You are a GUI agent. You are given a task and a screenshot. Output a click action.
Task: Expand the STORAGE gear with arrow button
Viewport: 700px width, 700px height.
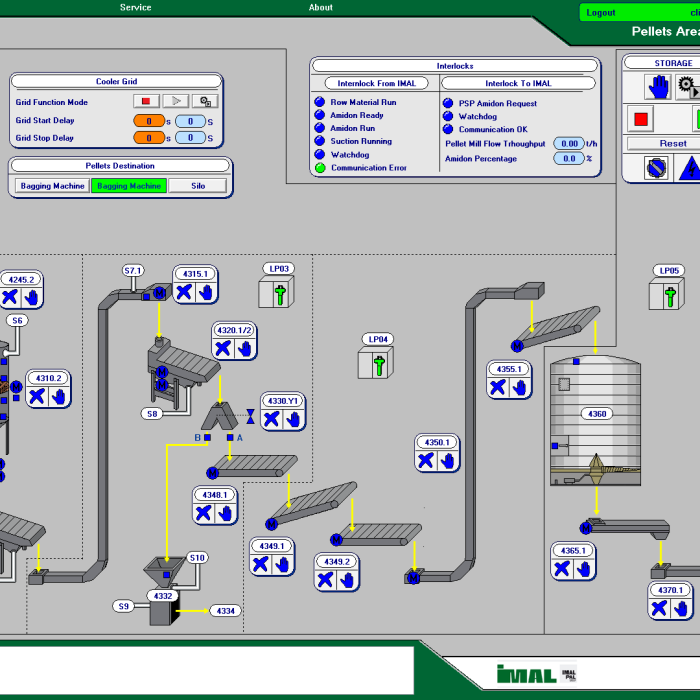[x=687, y=87]
